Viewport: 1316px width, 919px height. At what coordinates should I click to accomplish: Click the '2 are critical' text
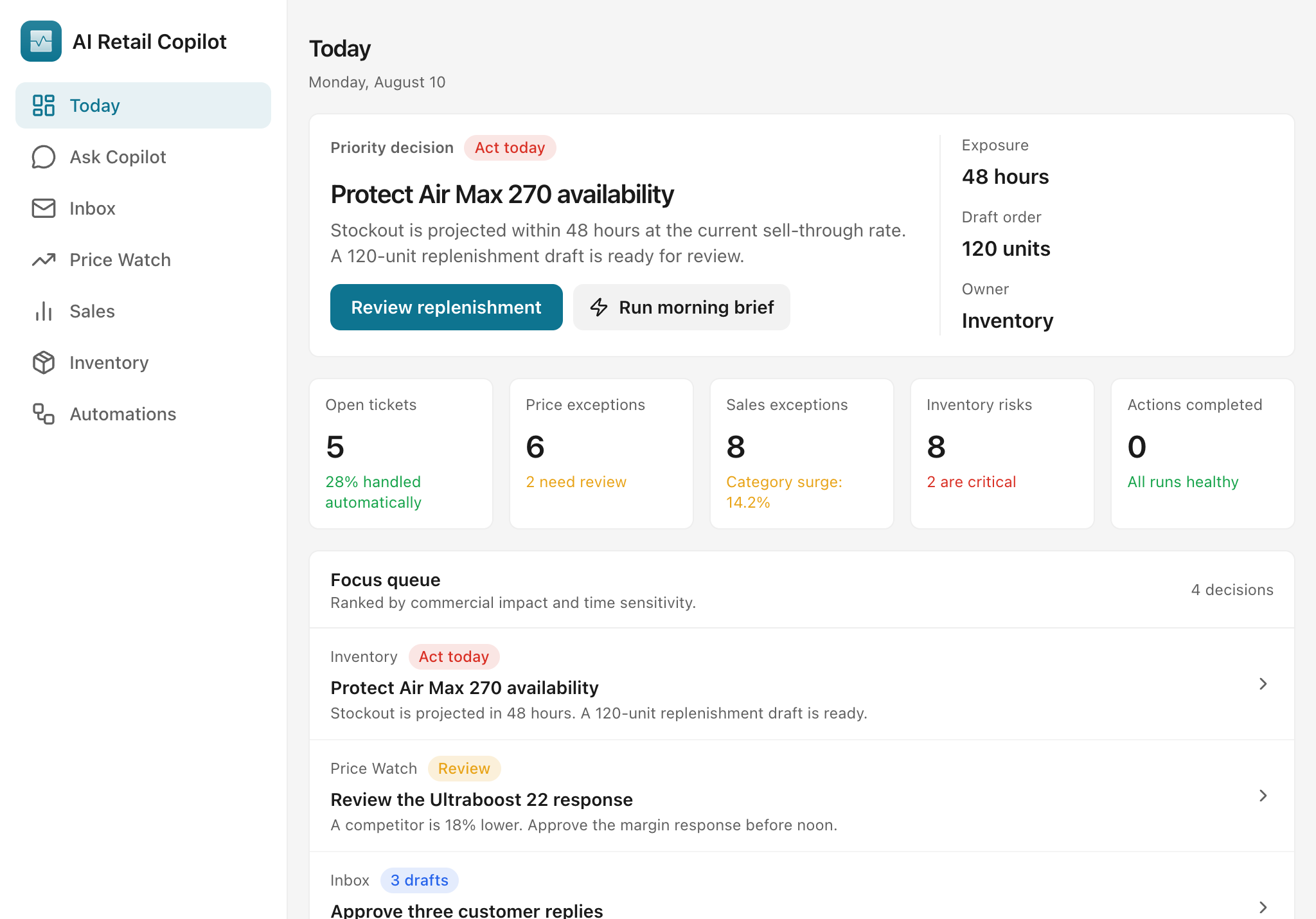tap(972, 482)
